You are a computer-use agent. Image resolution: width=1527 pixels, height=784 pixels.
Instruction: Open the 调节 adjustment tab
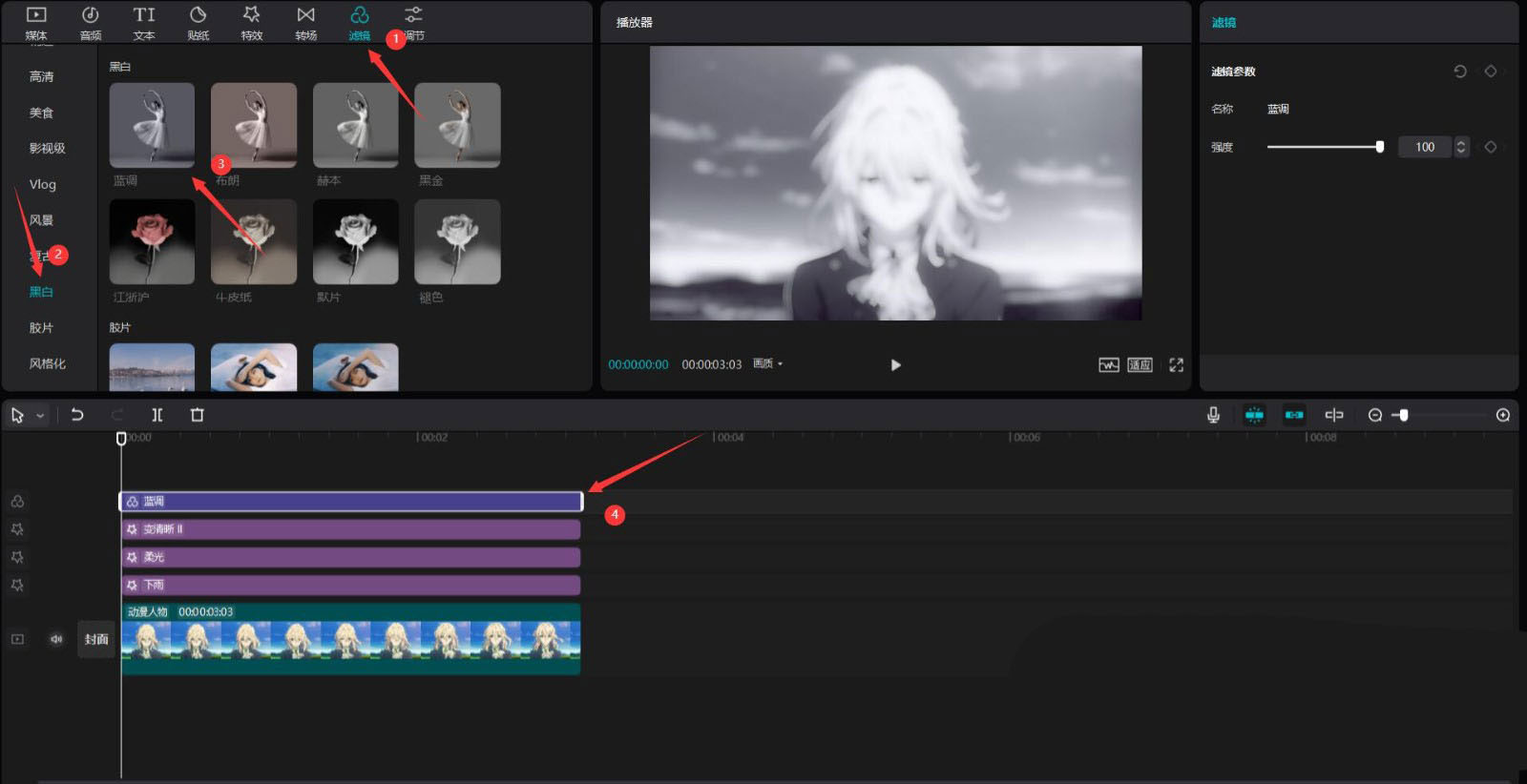pos(413,23)
